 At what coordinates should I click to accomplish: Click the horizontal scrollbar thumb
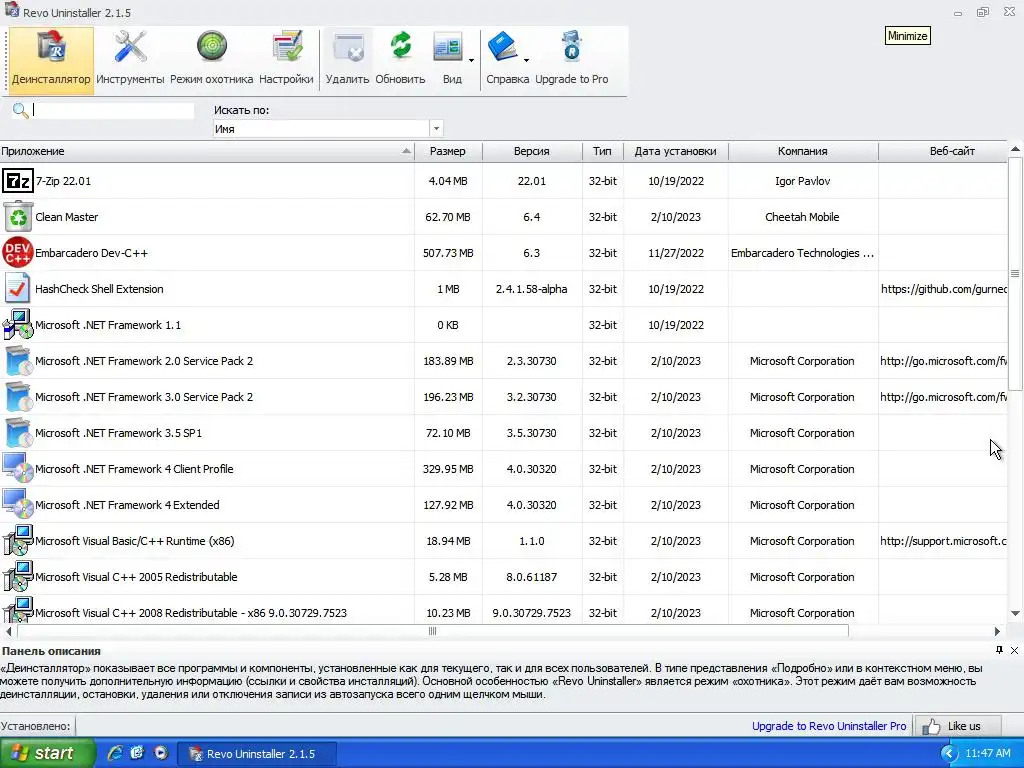(432, 631)
